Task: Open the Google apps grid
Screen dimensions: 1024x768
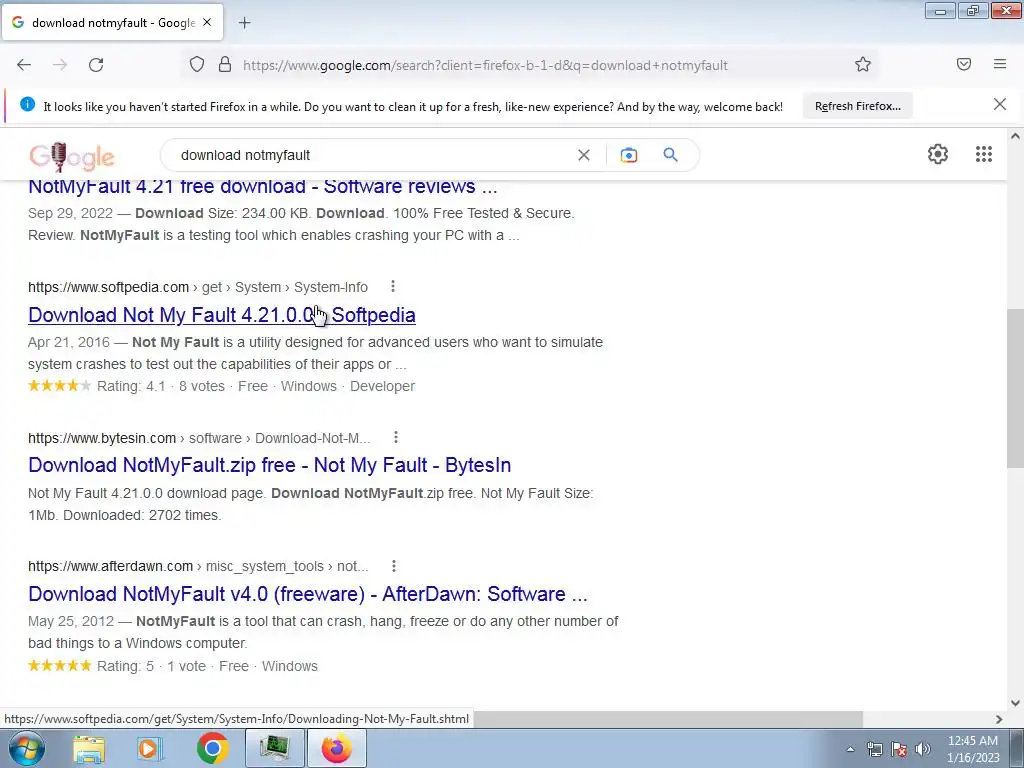Action: (x=984, y=154)
